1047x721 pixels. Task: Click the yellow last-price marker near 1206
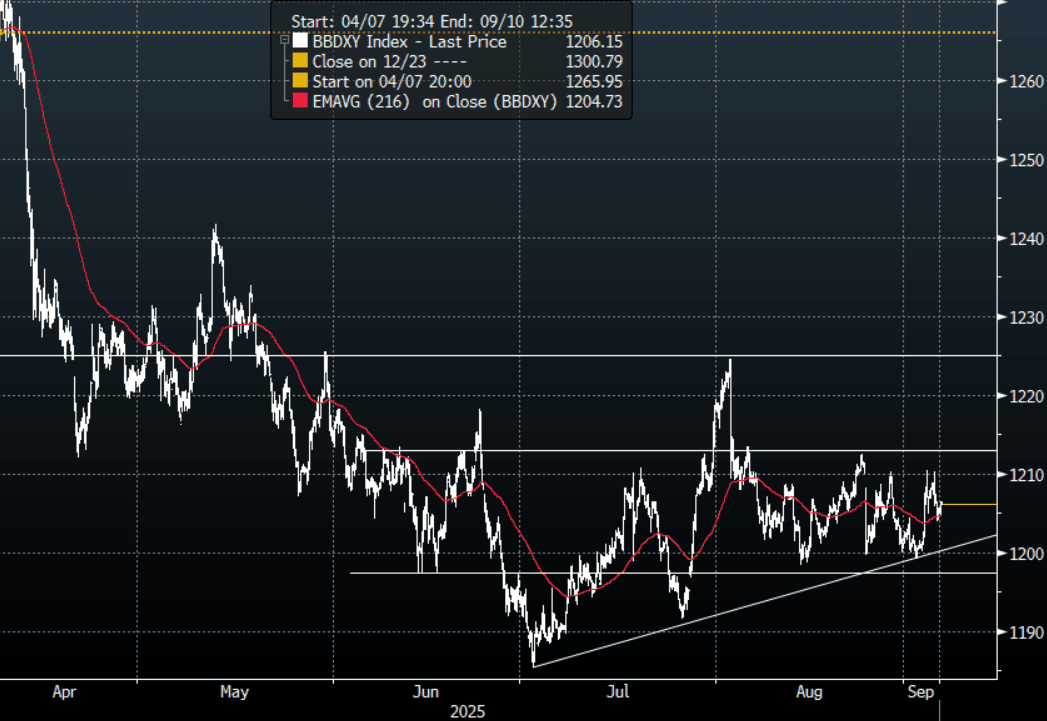[969, 505]
